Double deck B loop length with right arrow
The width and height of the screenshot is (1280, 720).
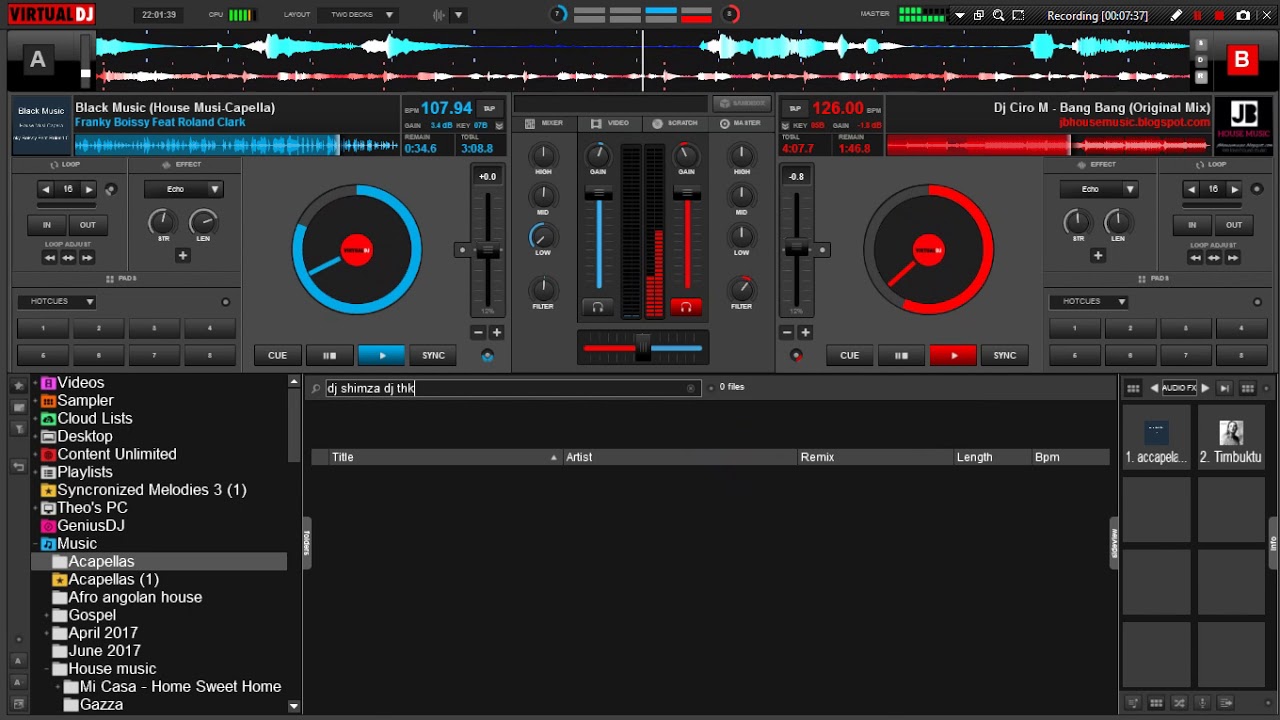[1235, 189]
